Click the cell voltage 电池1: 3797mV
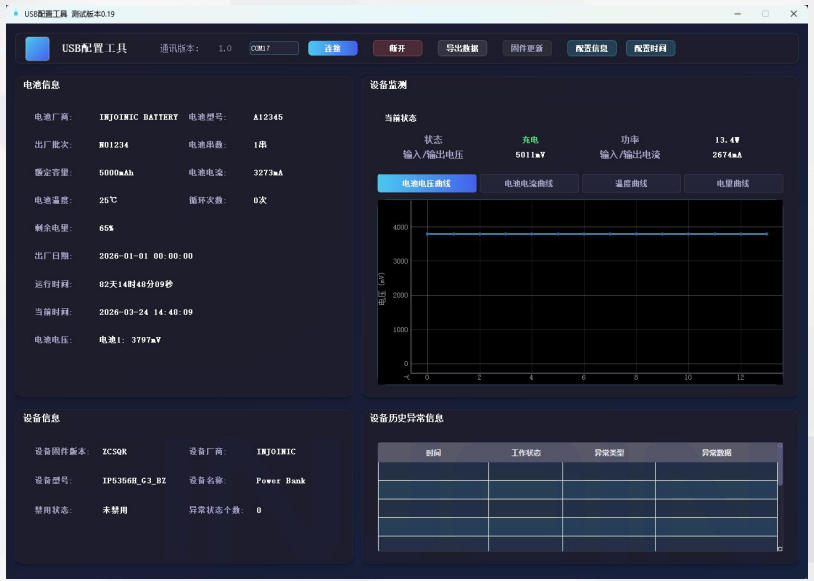Image resolution: width=814 pixels, height=581 pixels. (x=130, y=340)
